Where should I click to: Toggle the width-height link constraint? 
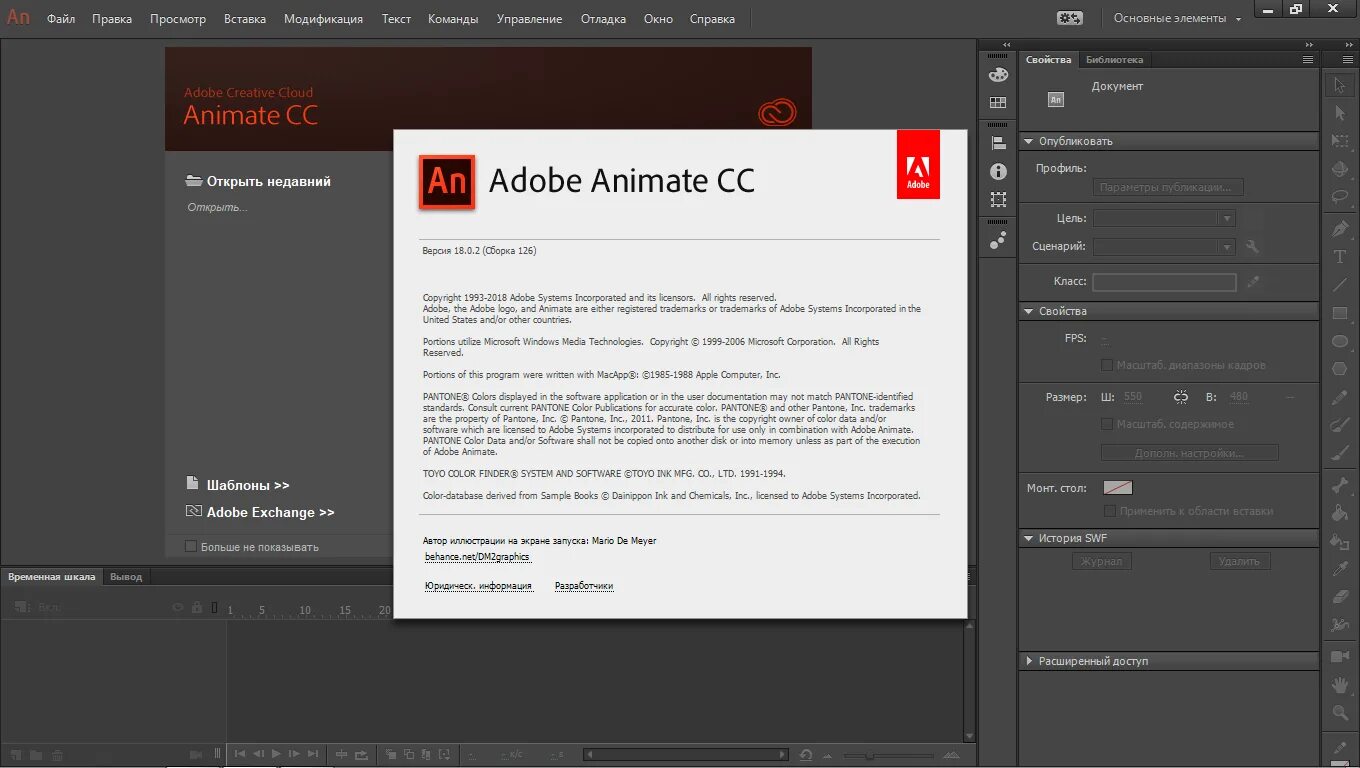1181,397
